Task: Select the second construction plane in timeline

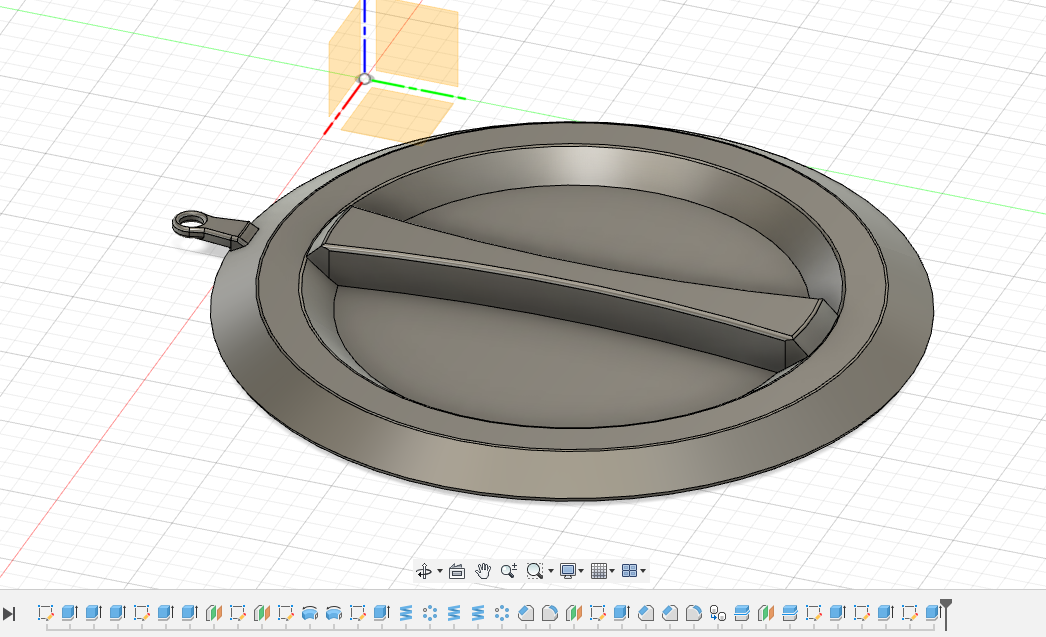Action: (262, 613)
